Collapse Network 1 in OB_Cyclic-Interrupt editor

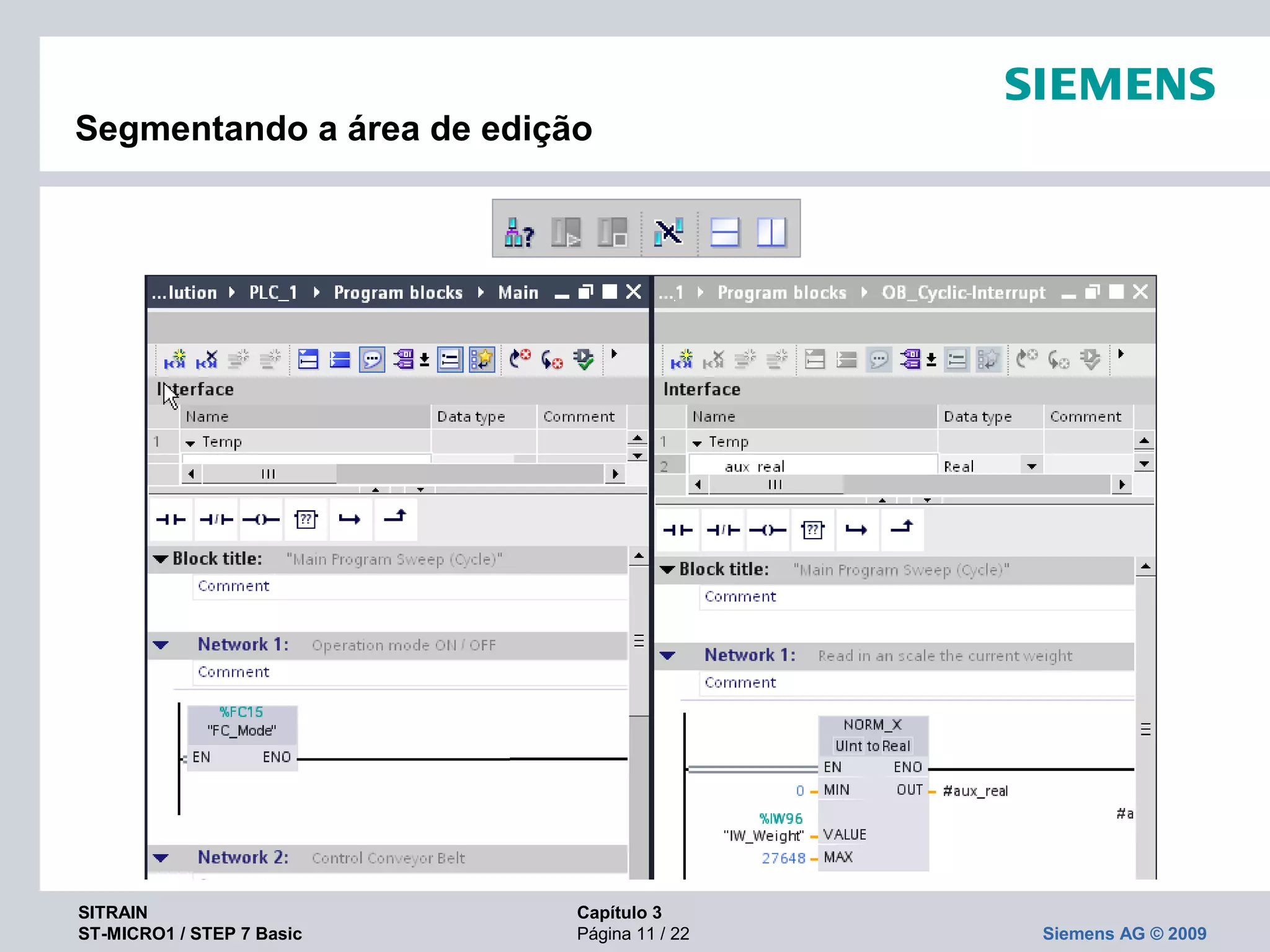pyautogui.click(x=667, y=656)
